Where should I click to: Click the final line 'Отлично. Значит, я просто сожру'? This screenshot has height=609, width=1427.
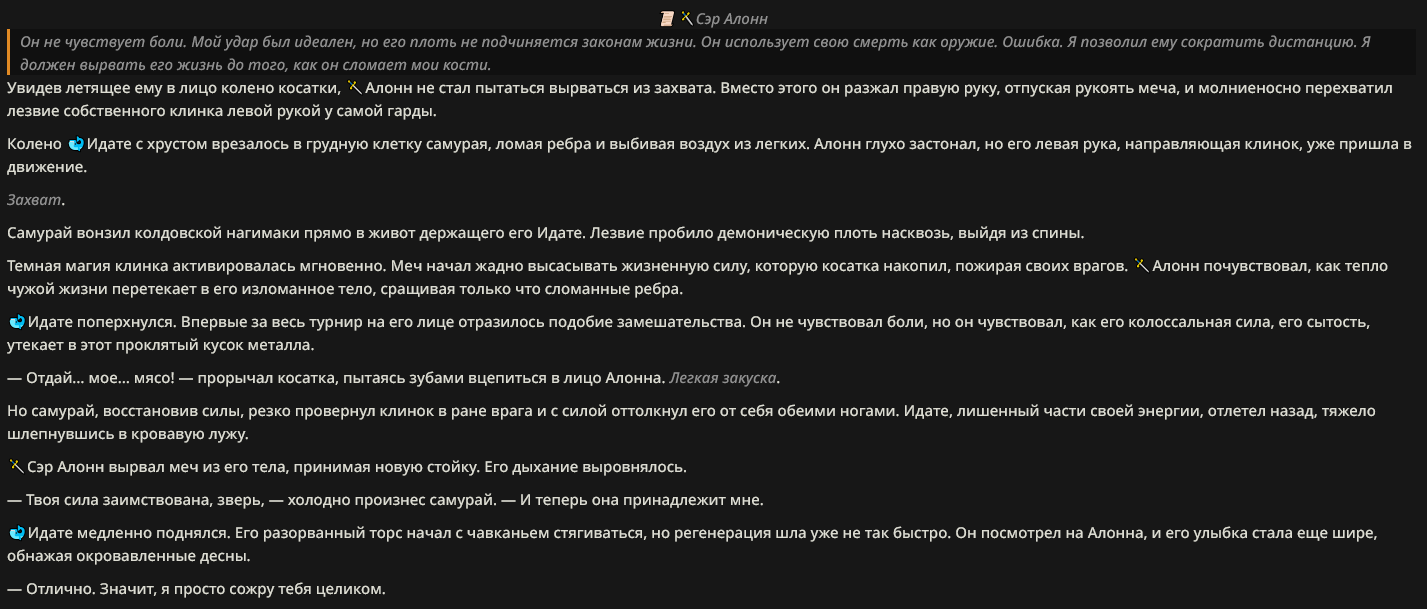tap(196, 589)
